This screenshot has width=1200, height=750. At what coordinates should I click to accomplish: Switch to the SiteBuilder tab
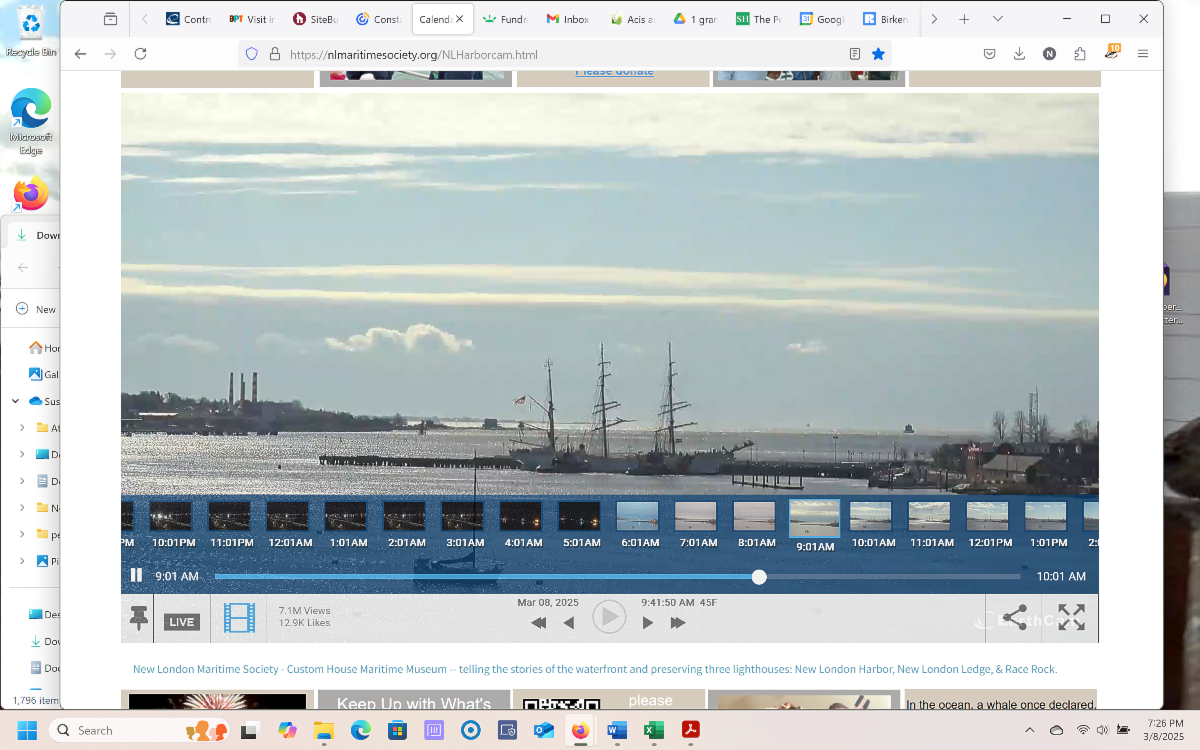(316, 19)
